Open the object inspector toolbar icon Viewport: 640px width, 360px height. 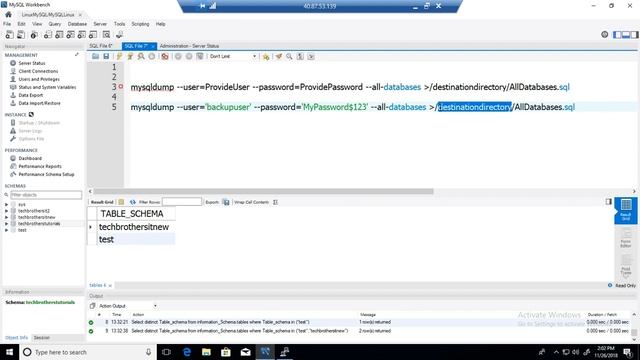pyautogui.click(x=34, y=35)
